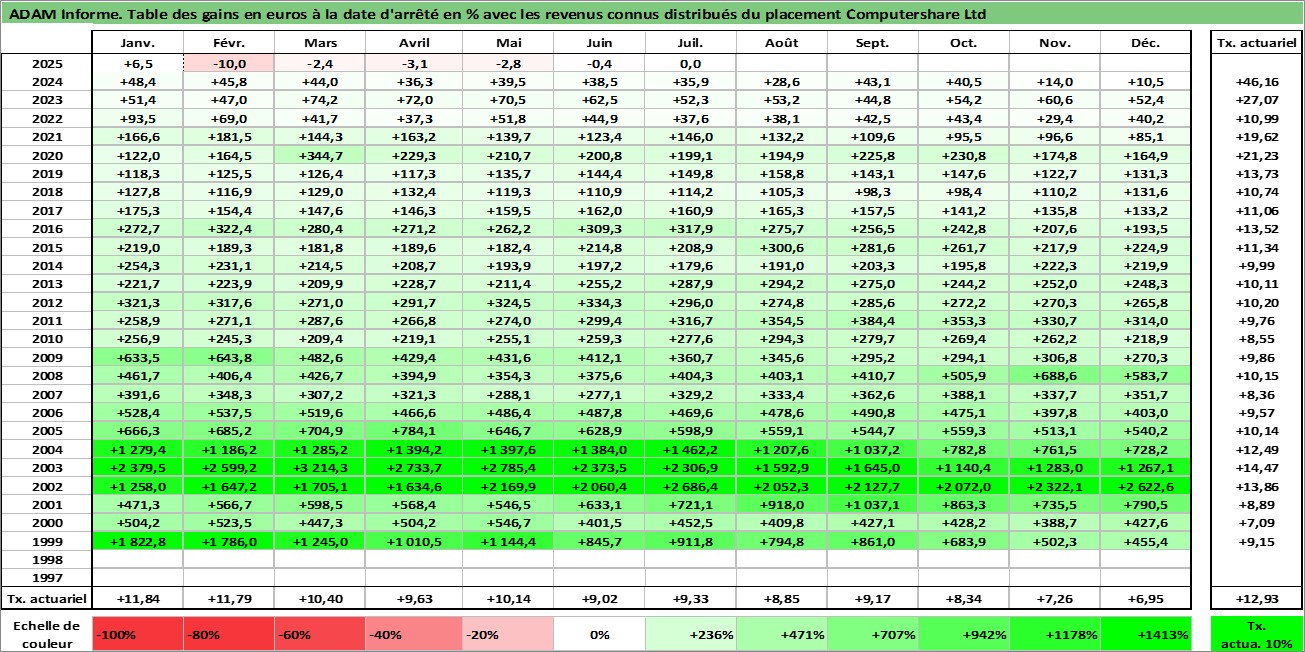Select the 2025 Janv. cell showing +6,5
The height and width of the screenshot is (652, 1305).
point(137,63)
